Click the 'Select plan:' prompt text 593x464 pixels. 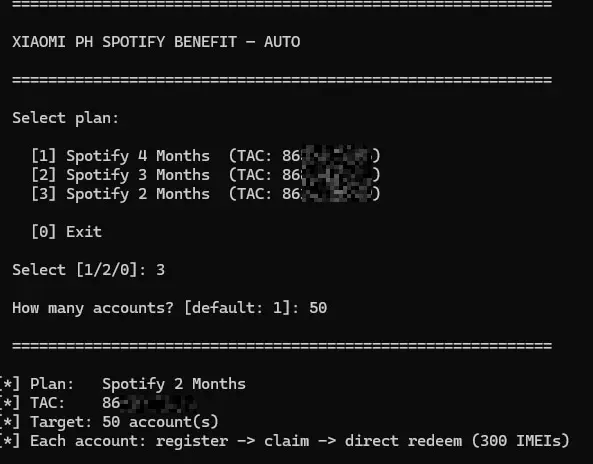65,118
